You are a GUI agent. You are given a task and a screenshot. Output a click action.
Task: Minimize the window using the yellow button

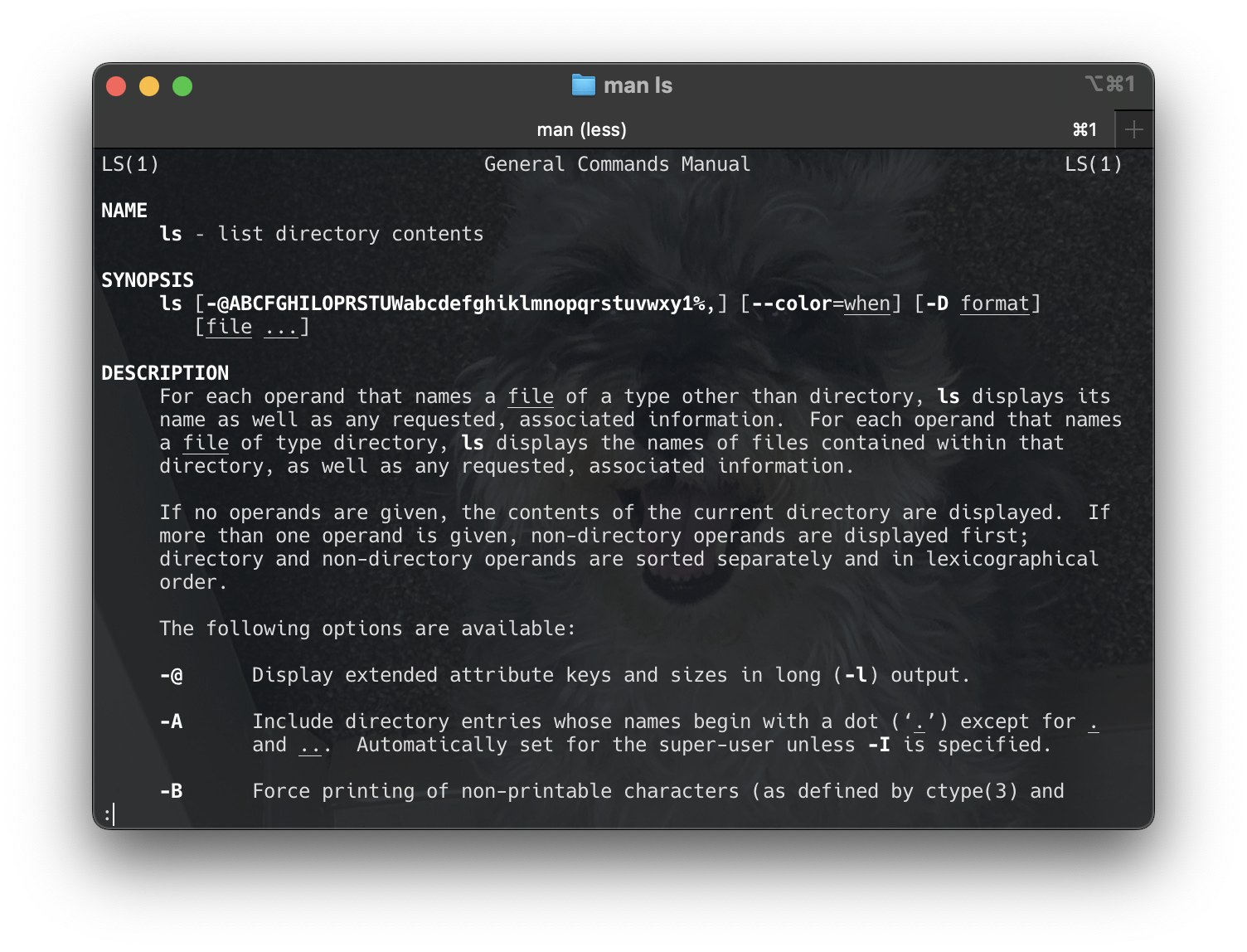[149, 86]
